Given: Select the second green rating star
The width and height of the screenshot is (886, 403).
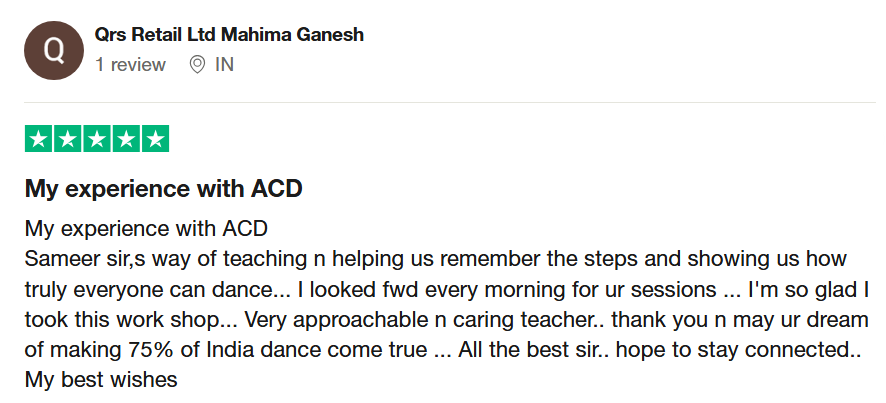Looking at the screenshot, I should point(67,139).
